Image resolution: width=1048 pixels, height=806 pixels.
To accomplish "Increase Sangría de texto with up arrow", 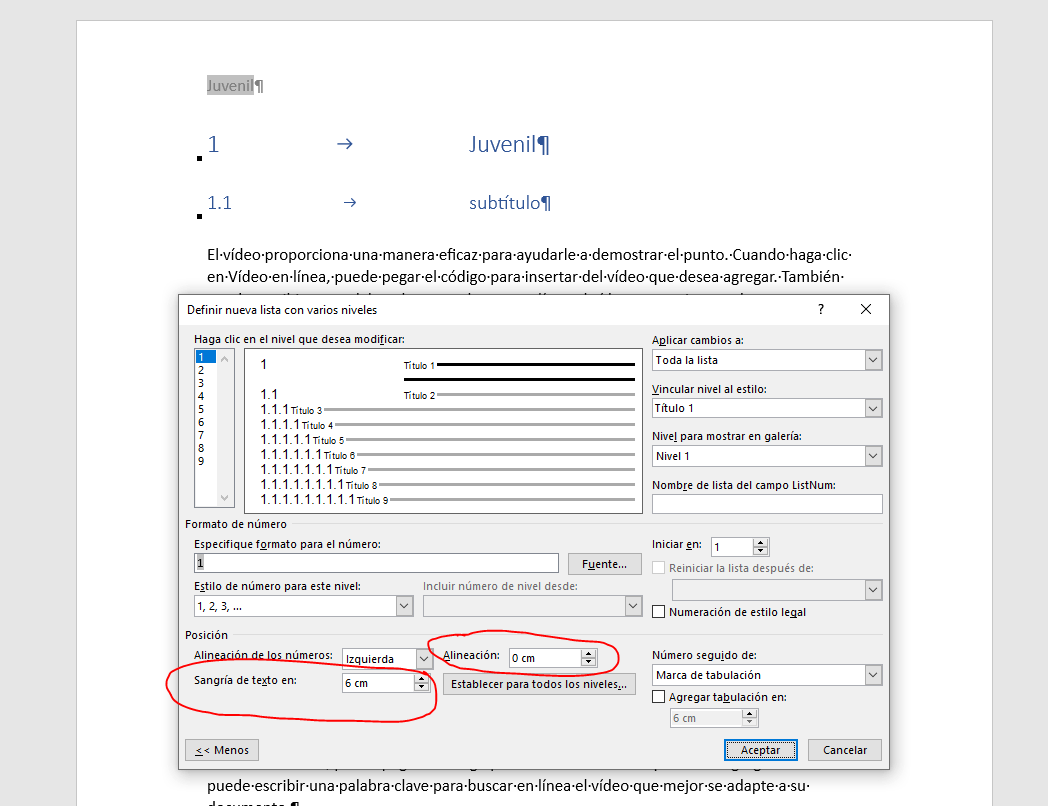I will coord(421,678).
